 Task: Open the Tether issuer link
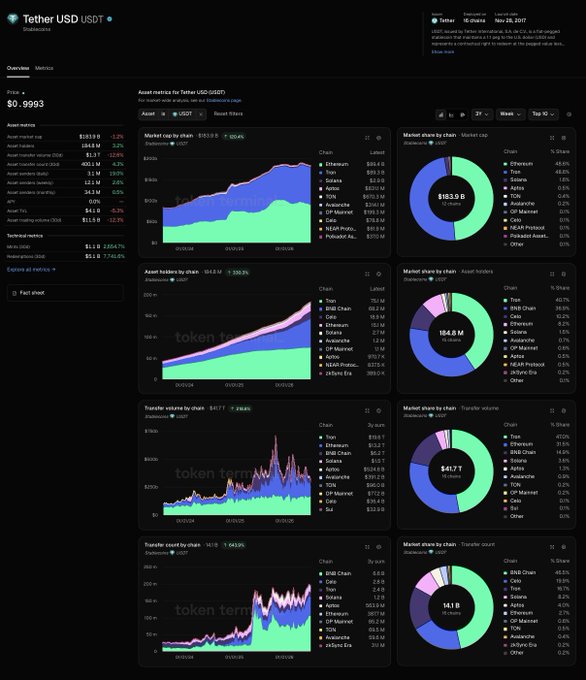(443, 20)
